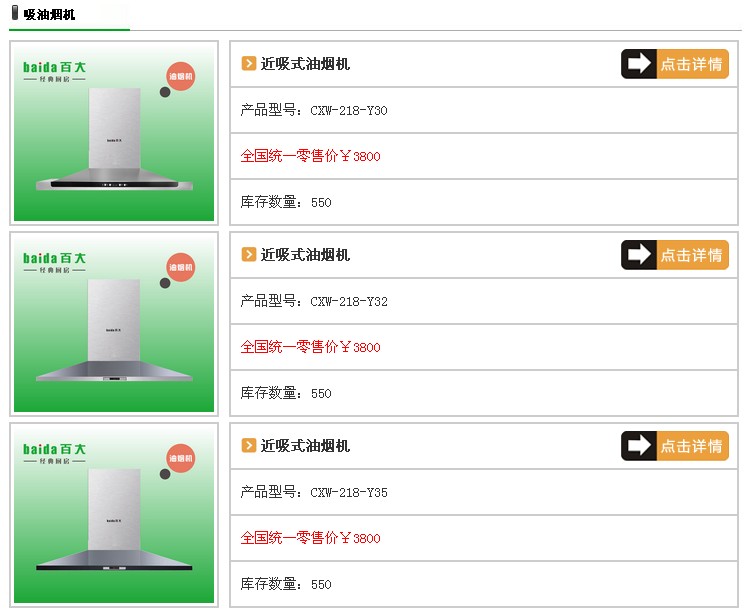
Task: Click the first product title 近吸式油烟机
Action: 305,64
